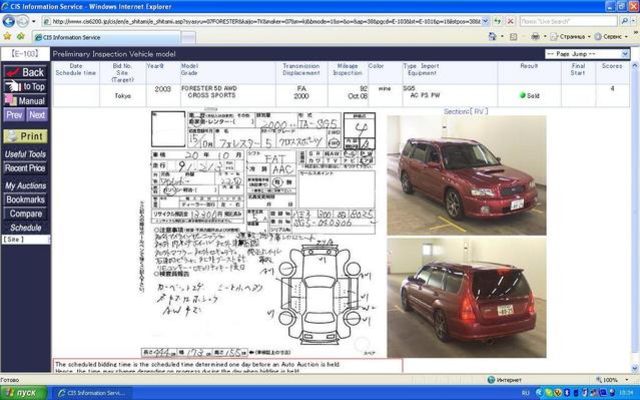The height and width of the screenshot is (400, 640).
Task: Click the year 2003 cell
Action: (x=162, y=89)
